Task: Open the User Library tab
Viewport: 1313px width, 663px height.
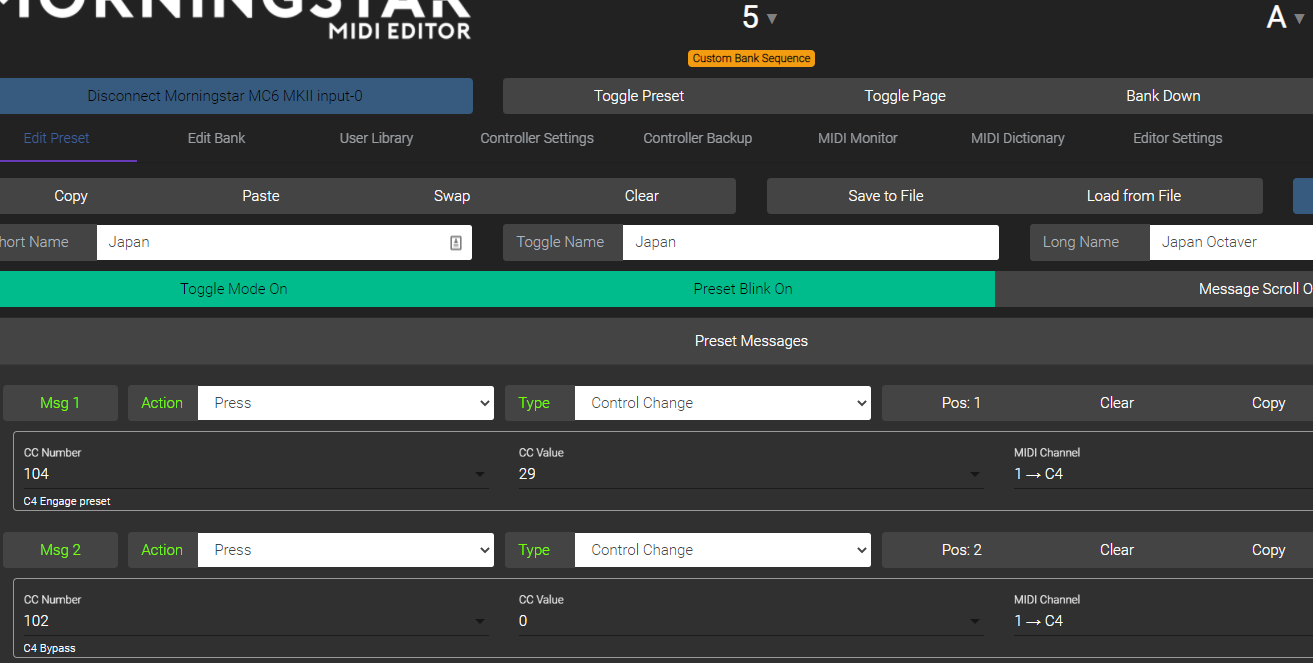Action: click(376, 138)
